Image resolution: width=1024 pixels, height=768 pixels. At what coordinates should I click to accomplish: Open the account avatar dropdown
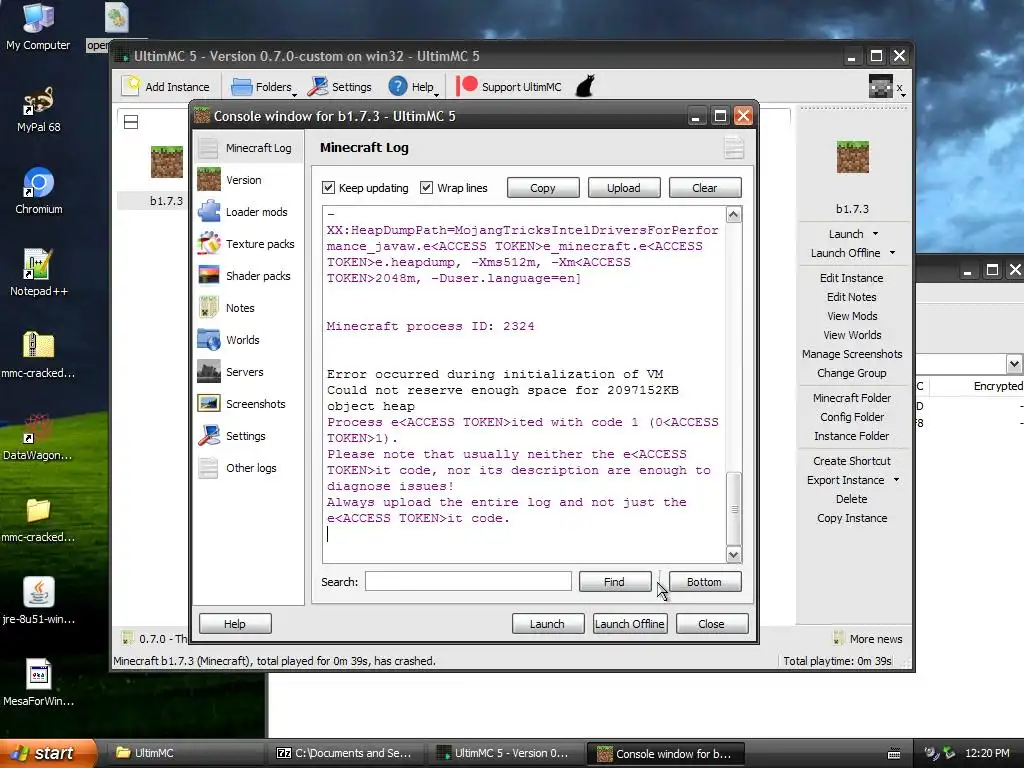tap(887, 87)
